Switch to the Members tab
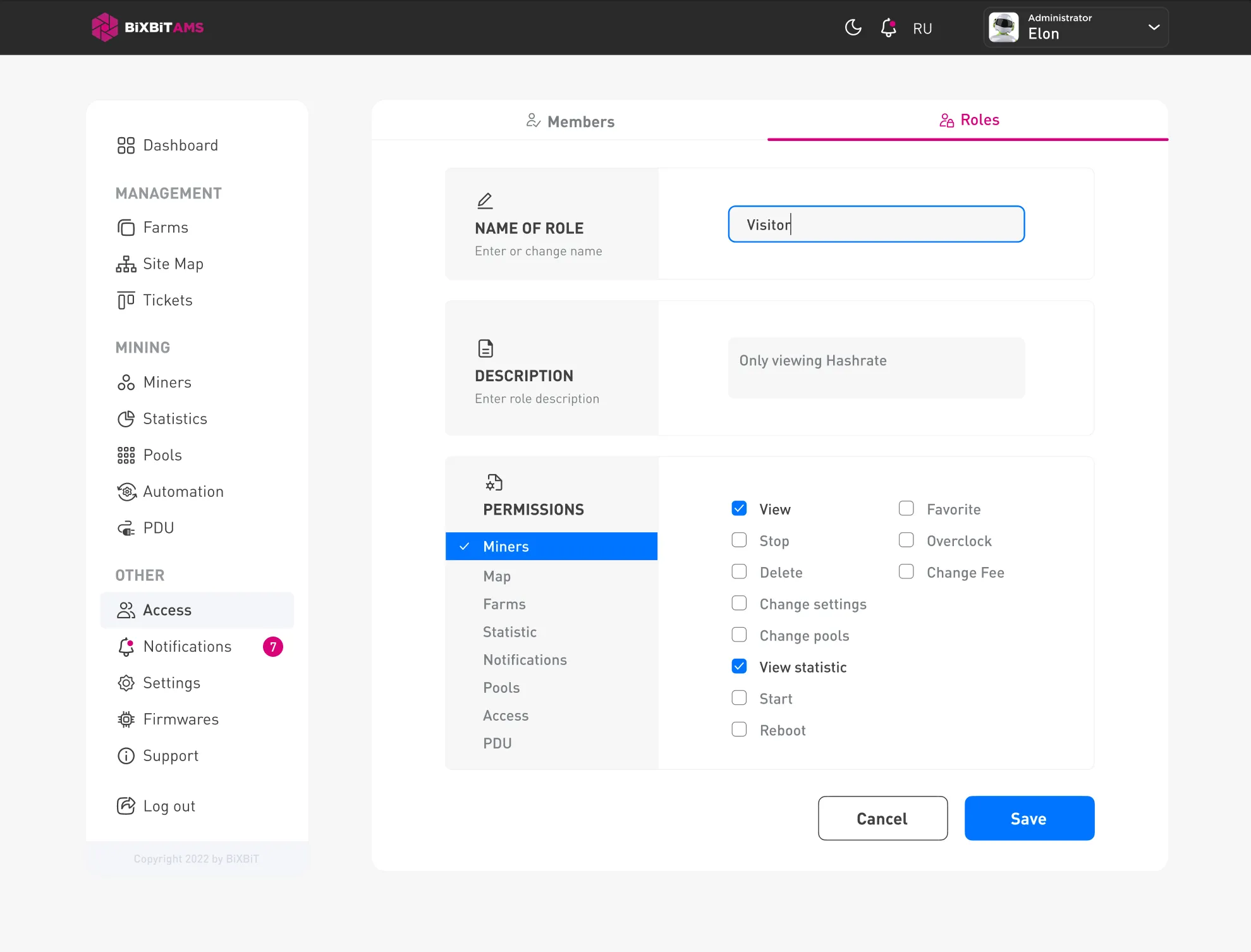This screenshot has height=952, width=1251. pos(570,121)
